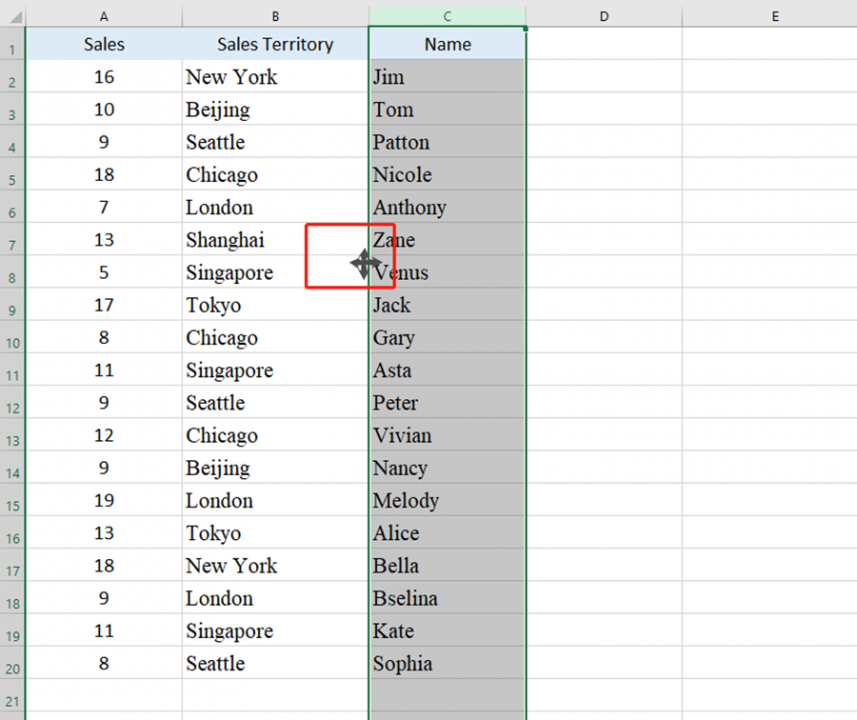
Task: Select column C header
Action: coord(446,16)
